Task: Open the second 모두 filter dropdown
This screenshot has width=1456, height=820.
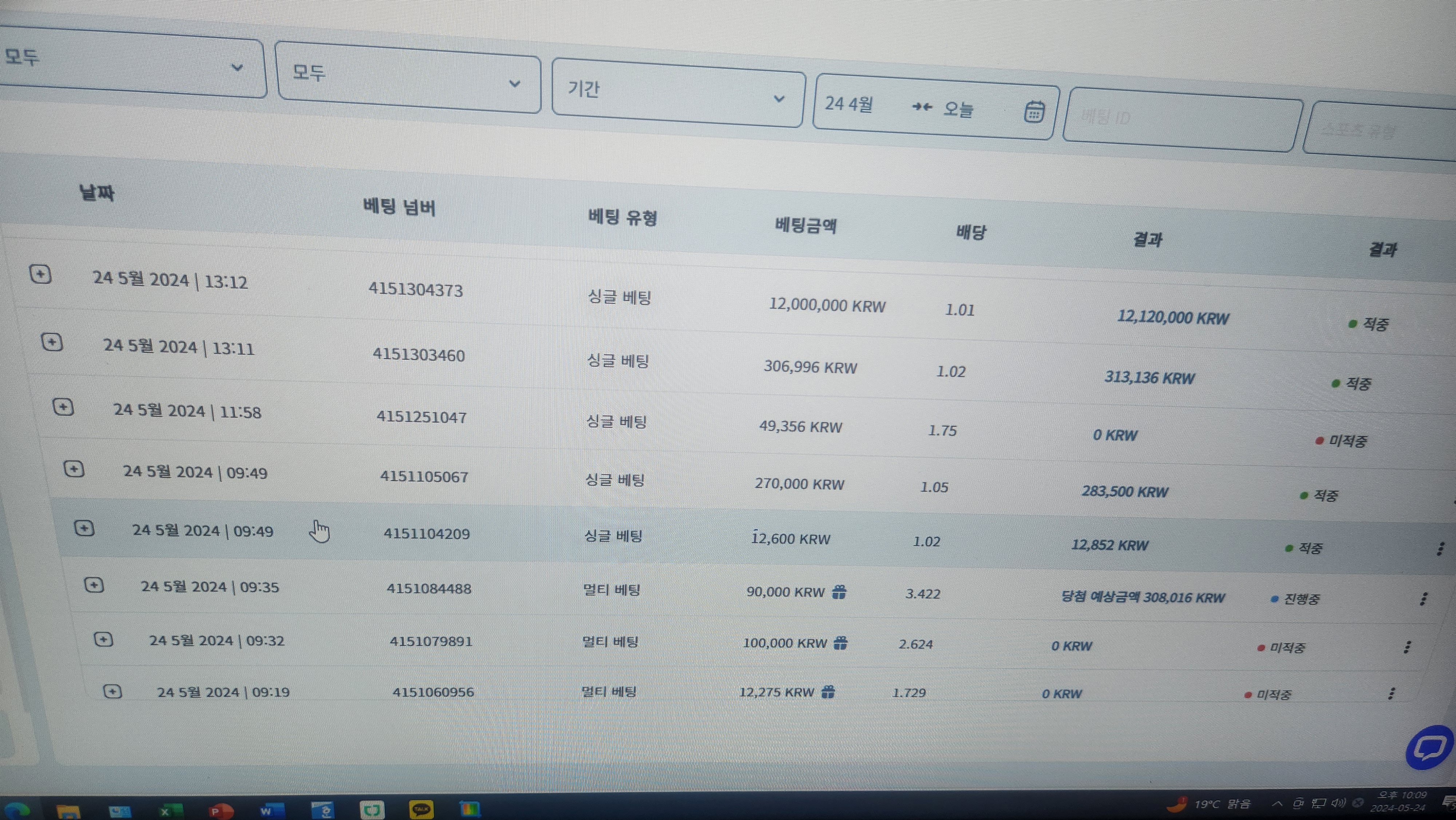Action: (x=407, y=78)
